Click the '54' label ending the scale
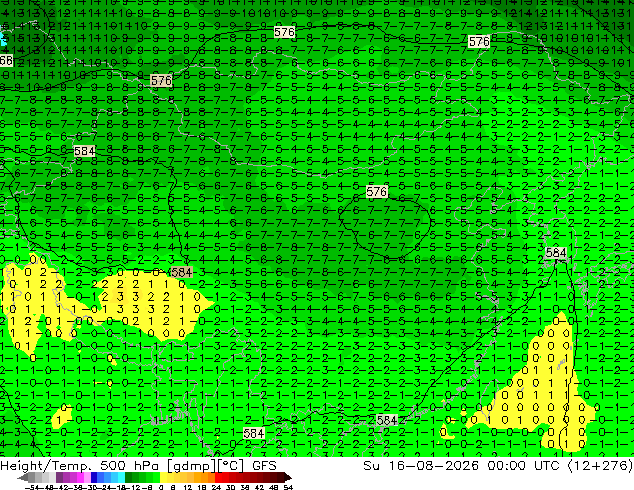 coord(288,487)
